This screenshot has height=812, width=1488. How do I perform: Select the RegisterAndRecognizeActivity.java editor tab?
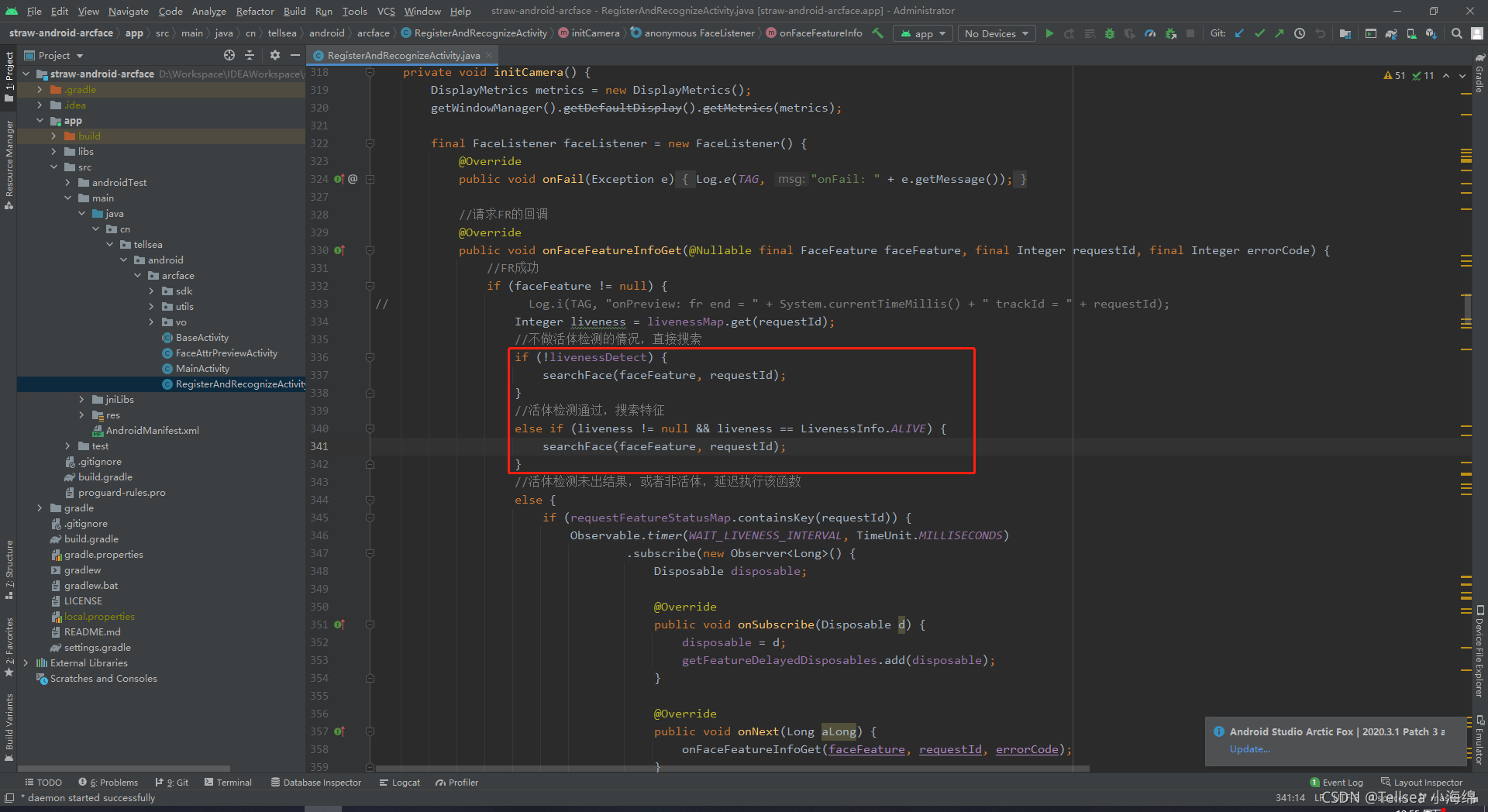tap(403, 55)
